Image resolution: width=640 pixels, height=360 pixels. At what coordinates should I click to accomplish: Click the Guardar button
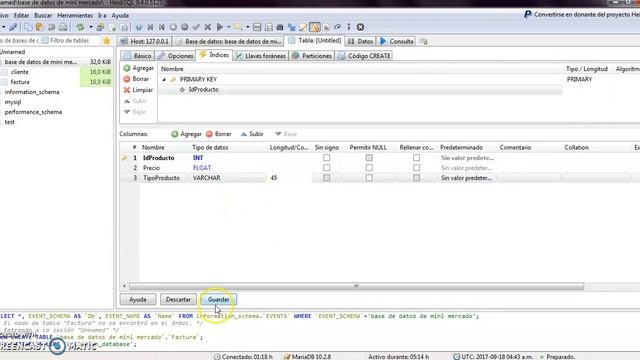point(218,299)
